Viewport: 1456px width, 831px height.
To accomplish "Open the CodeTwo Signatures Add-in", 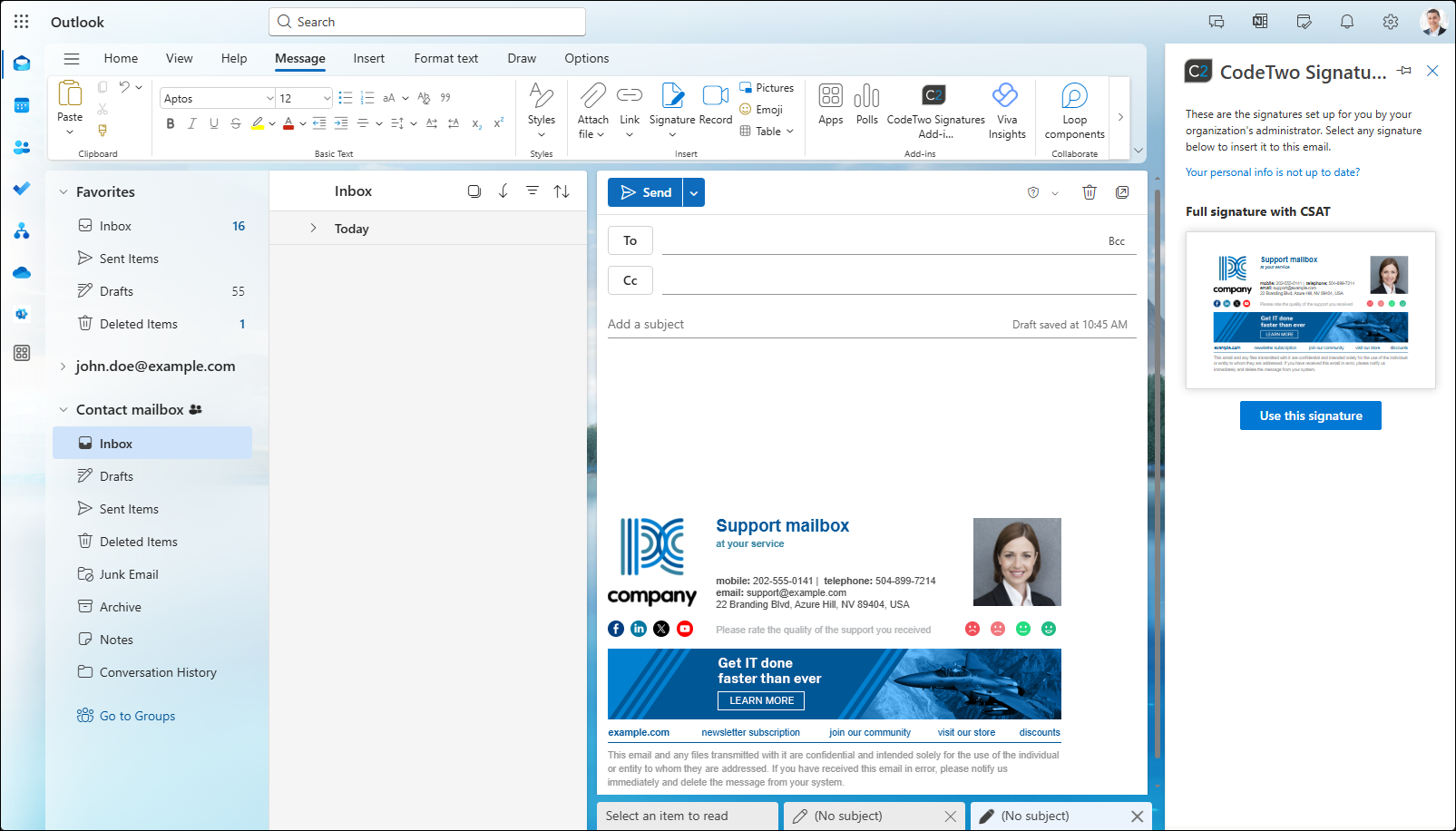I will point(933,107).
